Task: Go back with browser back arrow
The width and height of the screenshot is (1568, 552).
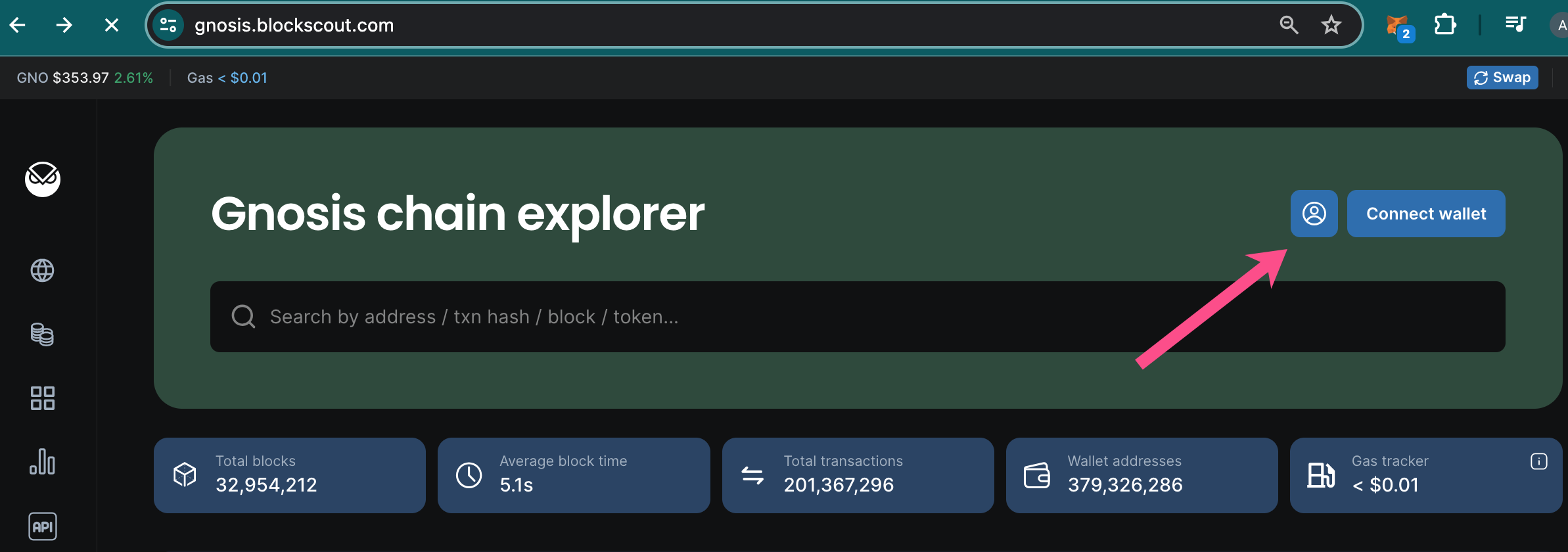Action: click(x=18, y=25)
